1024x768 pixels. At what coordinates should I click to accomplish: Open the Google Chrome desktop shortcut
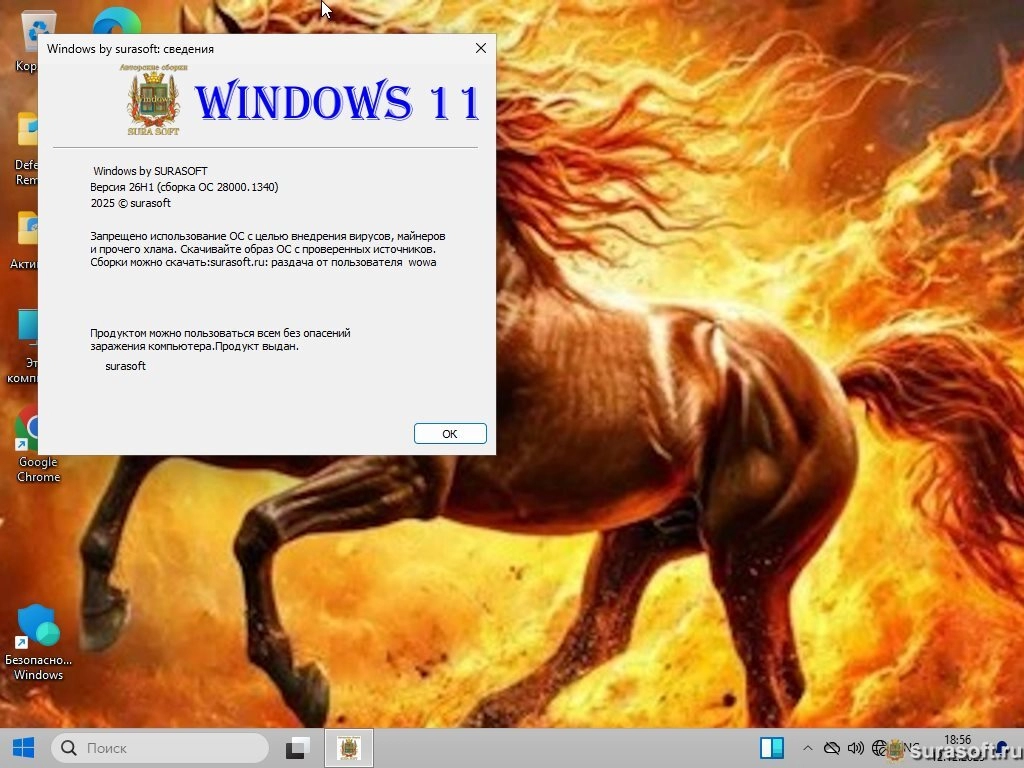(38, 444)
